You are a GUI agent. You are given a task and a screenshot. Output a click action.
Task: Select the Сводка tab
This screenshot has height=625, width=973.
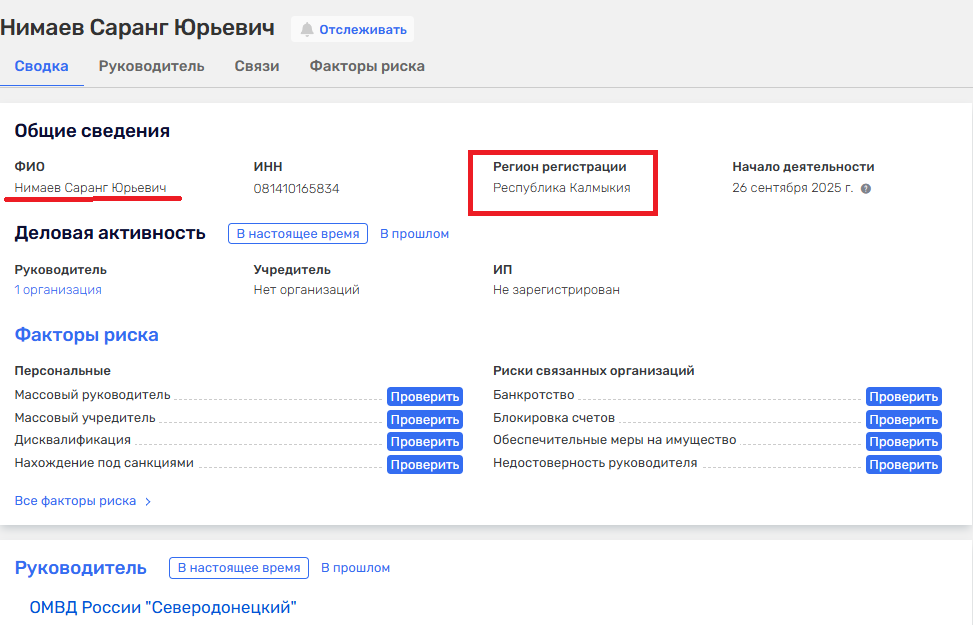[41, 66]
